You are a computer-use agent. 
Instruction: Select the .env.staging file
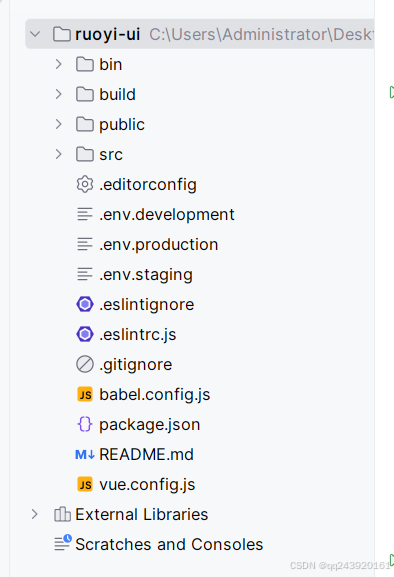[146, 275]
